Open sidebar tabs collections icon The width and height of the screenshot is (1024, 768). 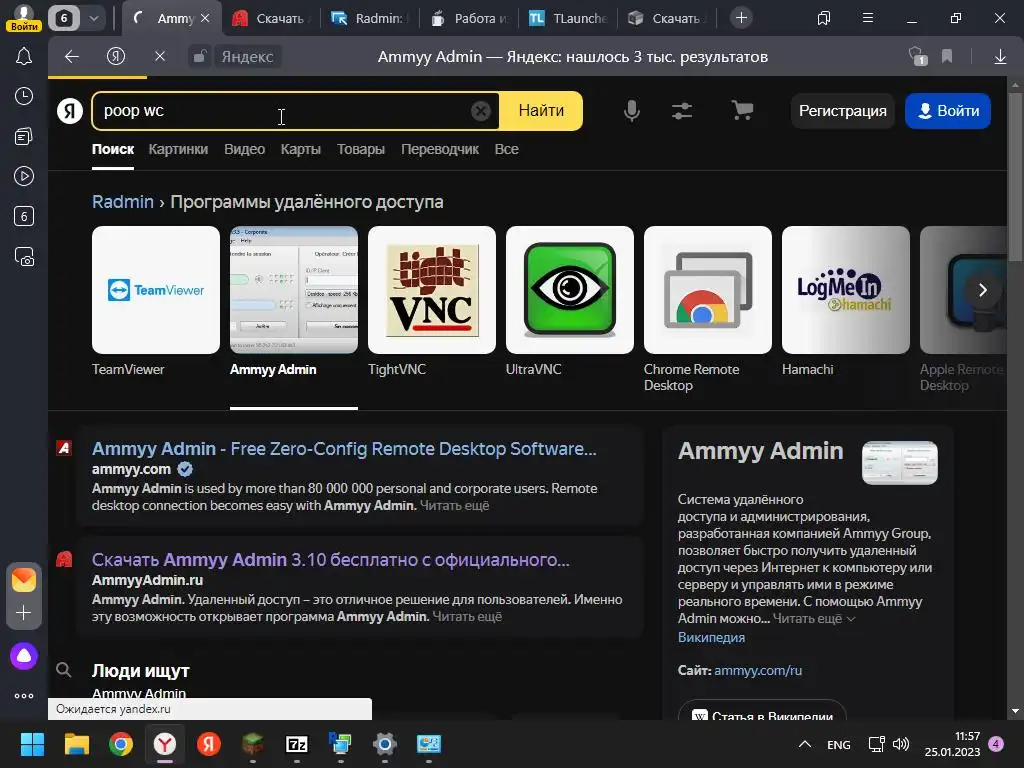tap(24, 136)
